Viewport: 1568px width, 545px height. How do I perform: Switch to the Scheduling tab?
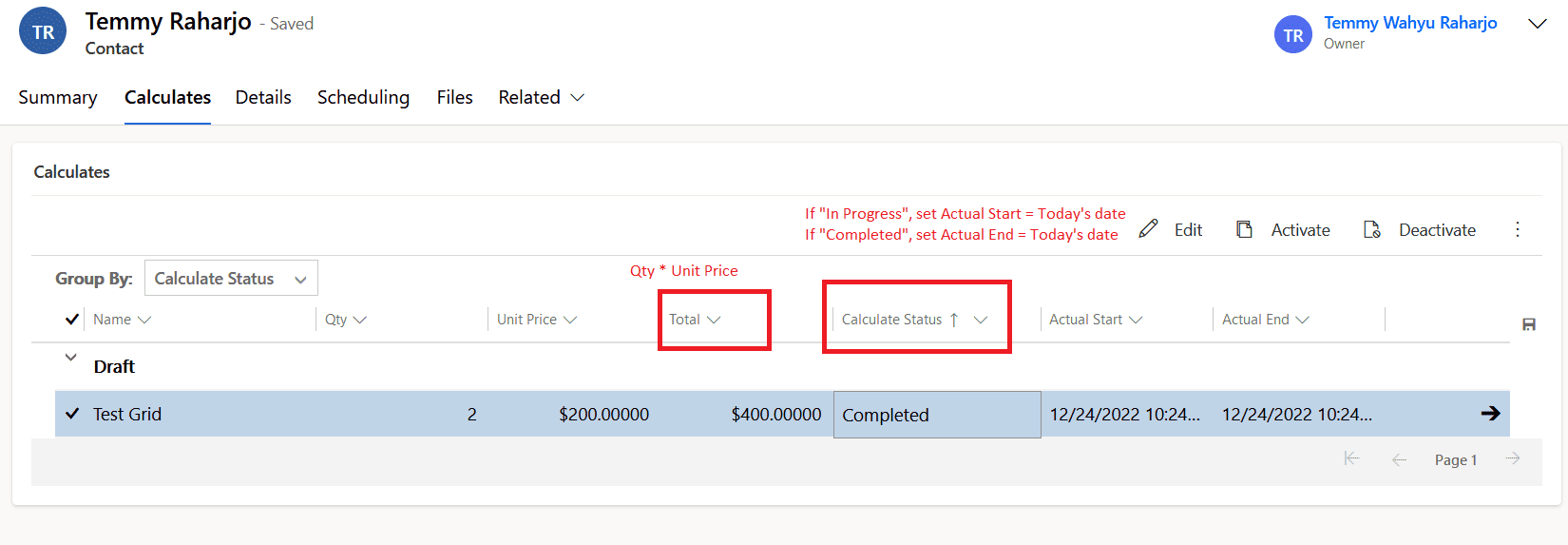[363, 97]
